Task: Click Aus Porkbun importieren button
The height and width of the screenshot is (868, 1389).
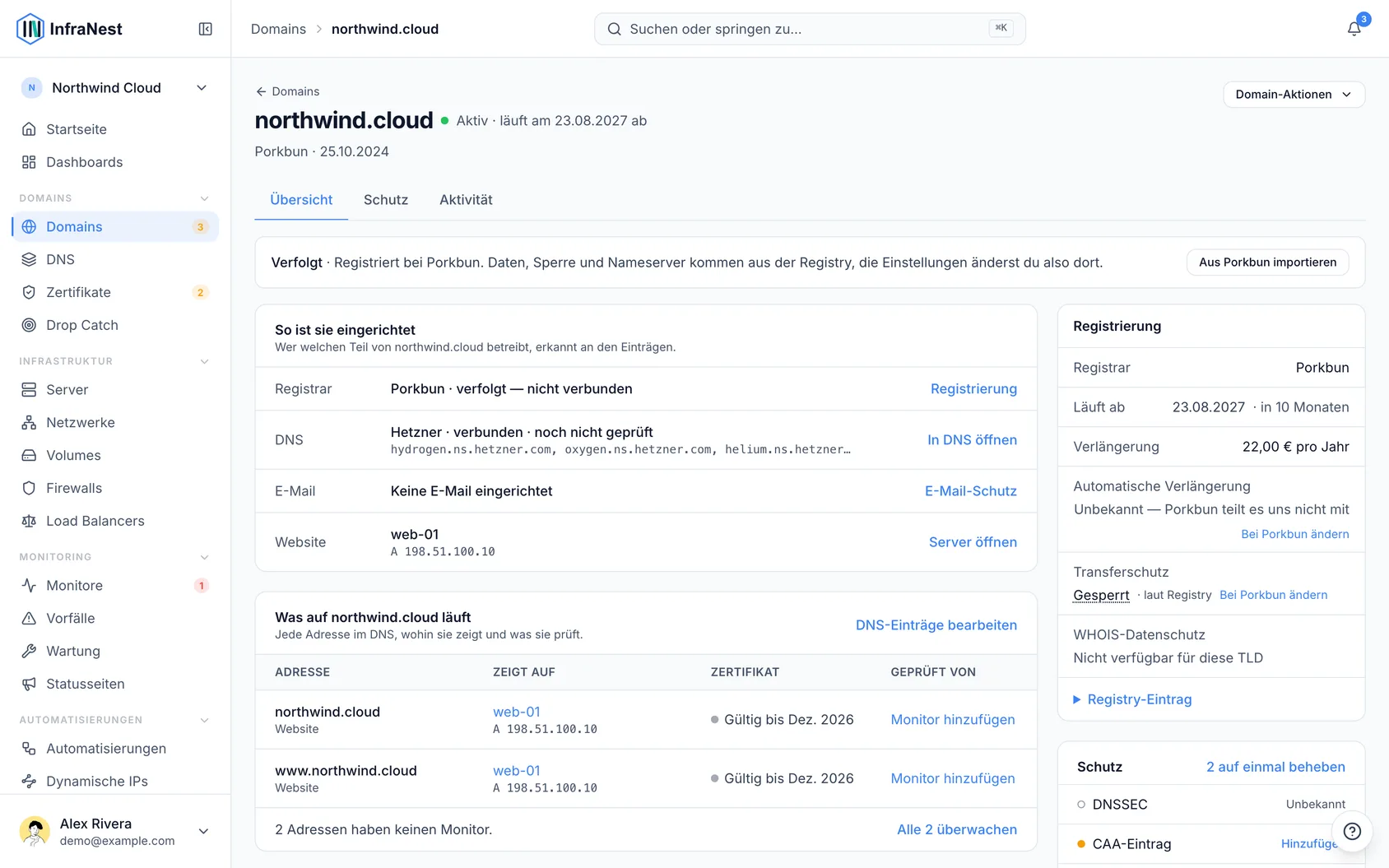Action: click(1267, 262)
